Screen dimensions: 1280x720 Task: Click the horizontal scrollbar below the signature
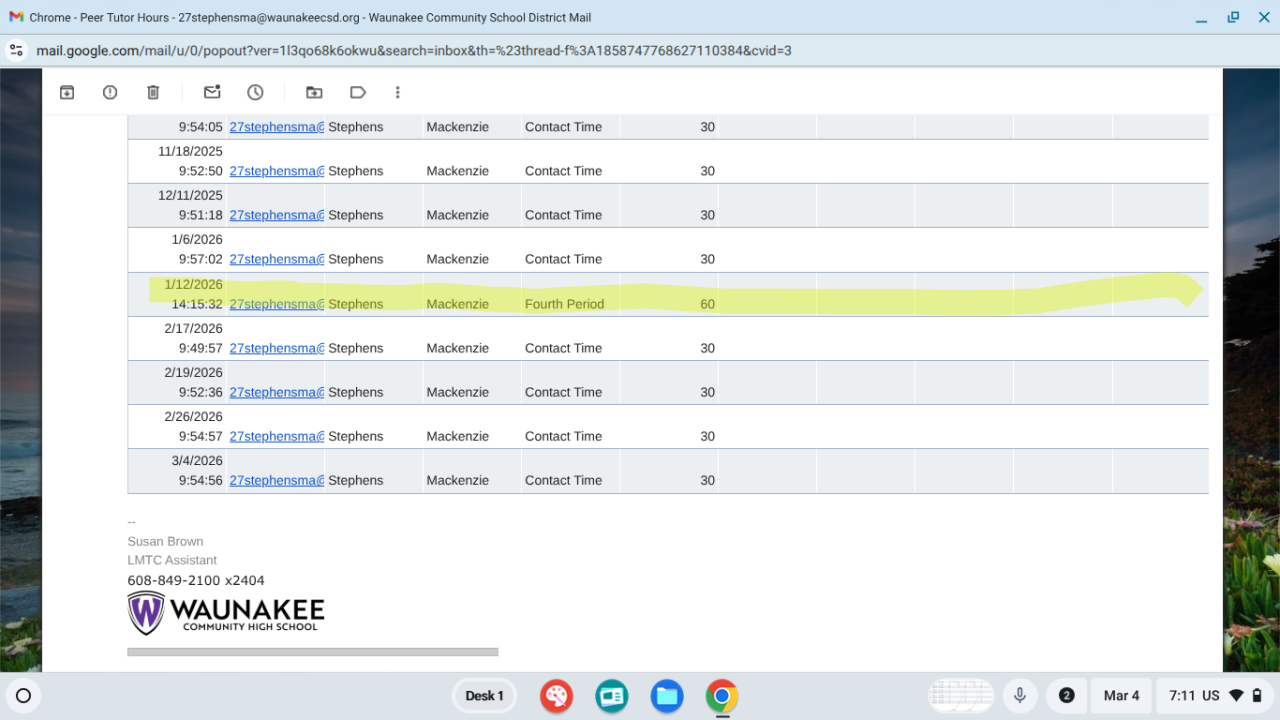coord(312,652)
